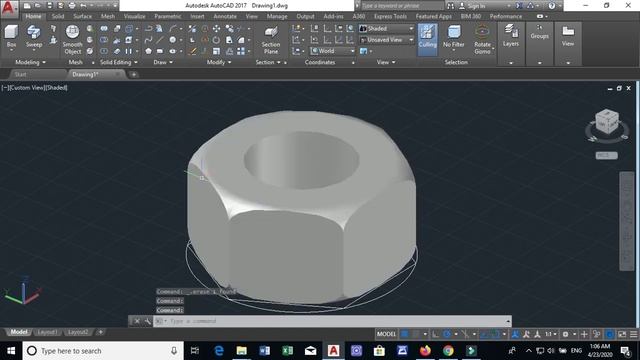Select the Box solid tool
This screenshot has height=360, width=640.
[11, 37]
